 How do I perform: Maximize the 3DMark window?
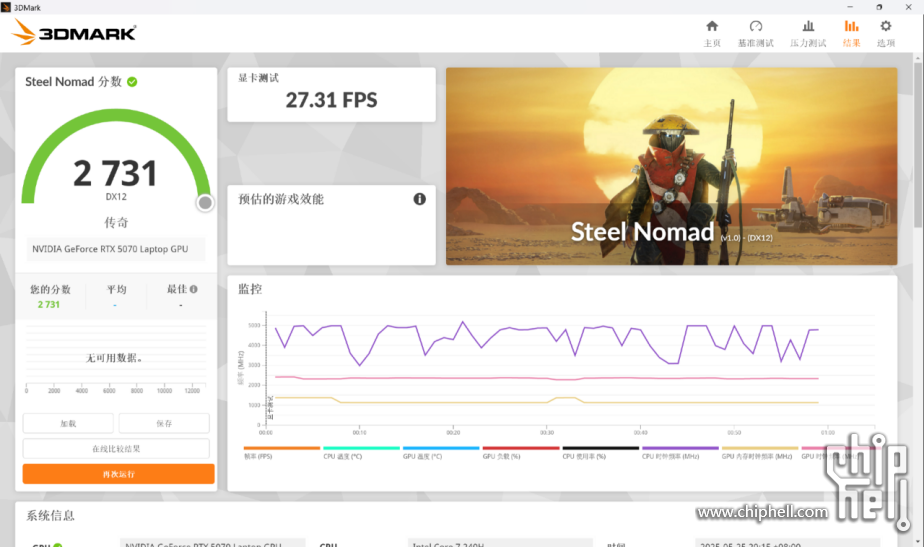point(879,7)
